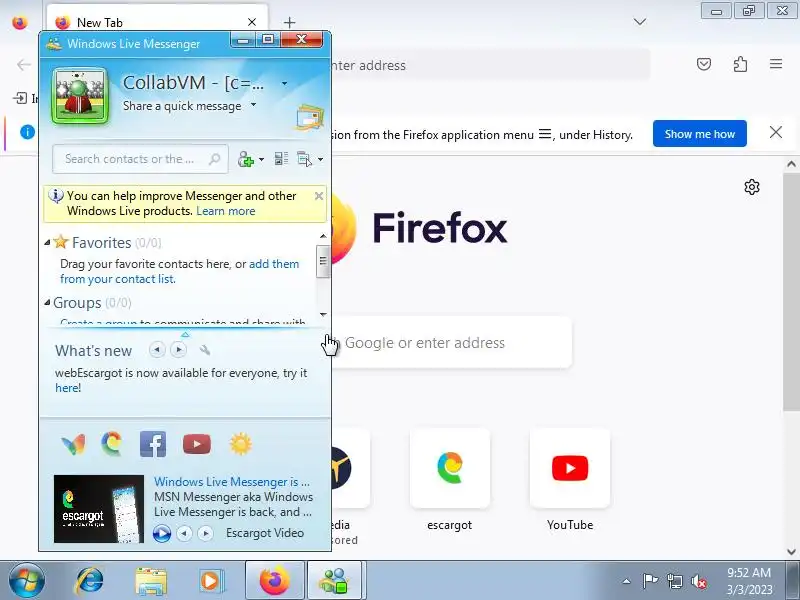Click the magnifier icon in contact search
The width and height of the screenshot is (800, 600).
click(x=215, y=159)
